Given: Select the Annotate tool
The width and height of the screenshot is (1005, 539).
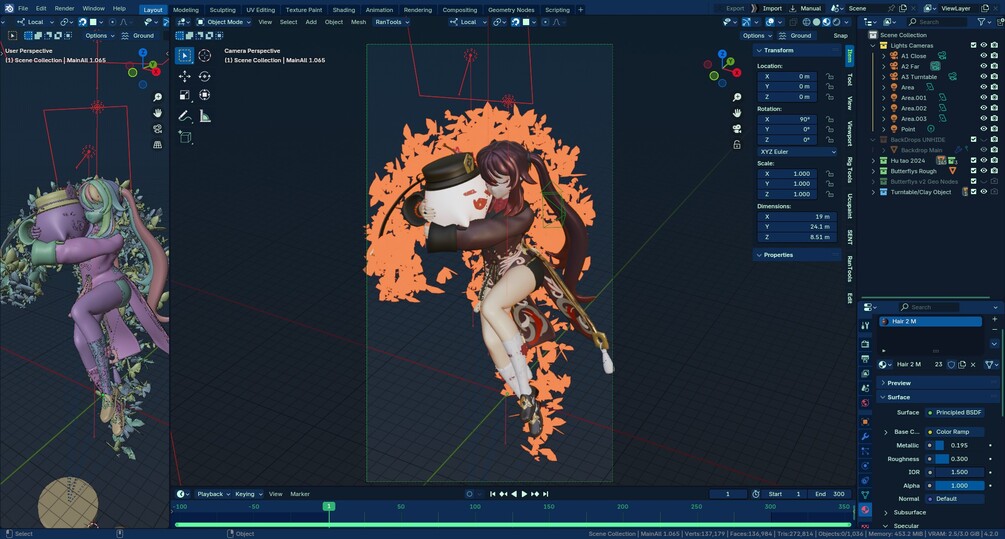Looking at the screenshot, I should tap(185, 116).
